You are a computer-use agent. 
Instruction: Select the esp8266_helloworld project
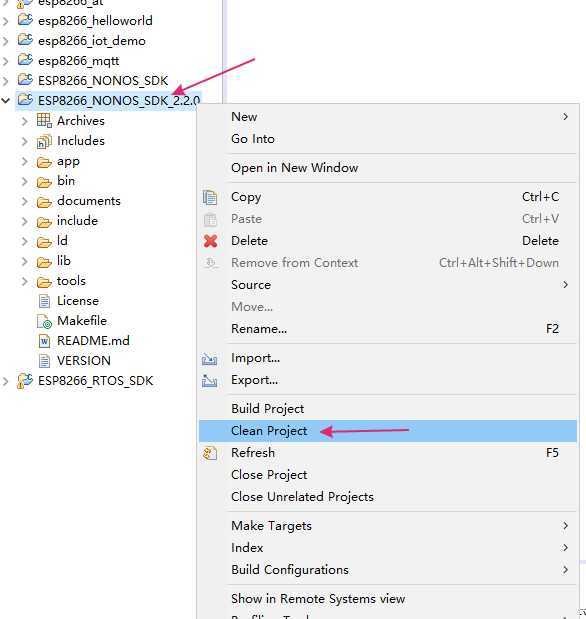tap(95, 21)
